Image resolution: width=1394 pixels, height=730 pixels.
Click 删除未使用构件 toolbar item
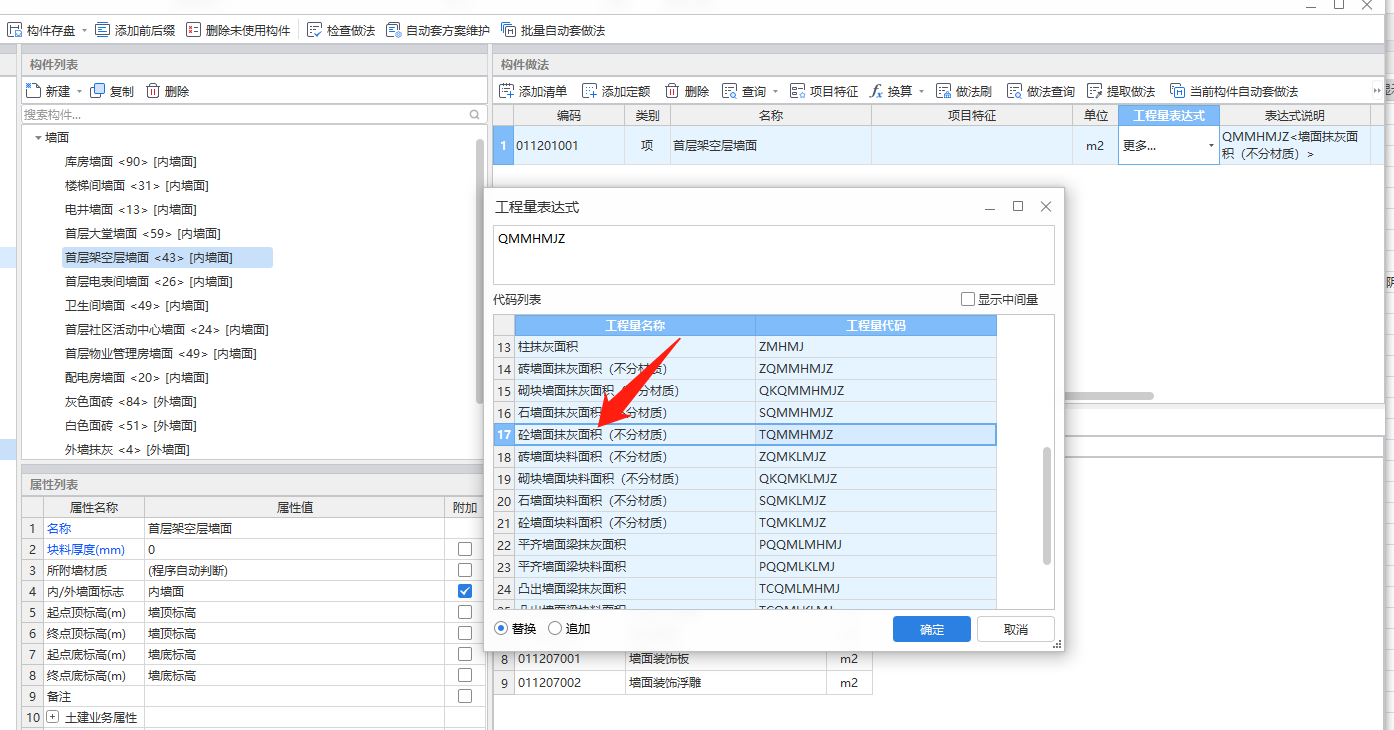238,30
